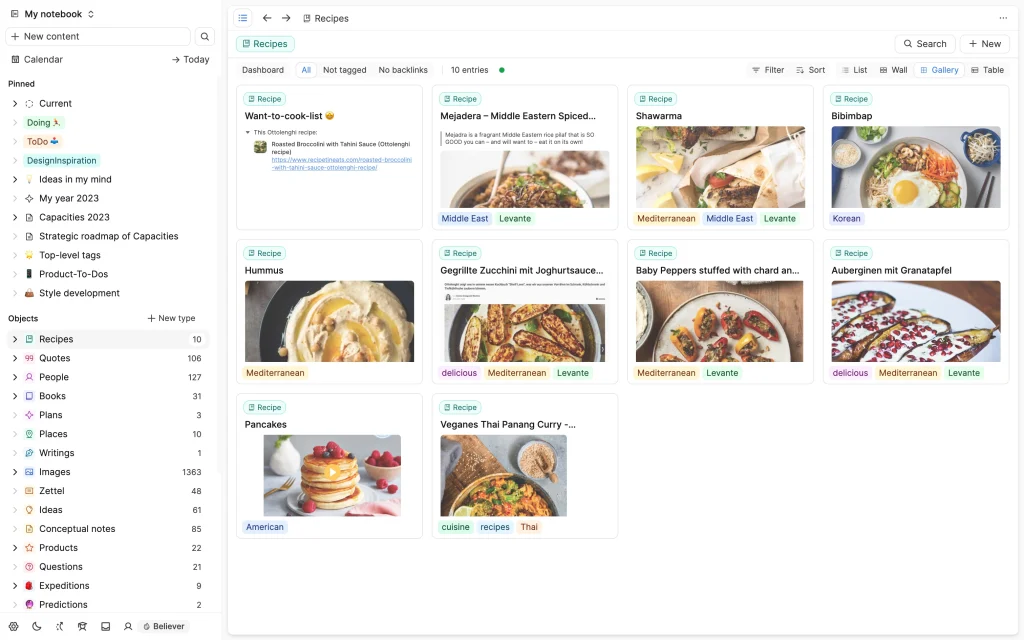Open the My notebook dropdown
The height and width of the screenshot is (640, 1024).
pyautogui.click(x=59, y=14)
